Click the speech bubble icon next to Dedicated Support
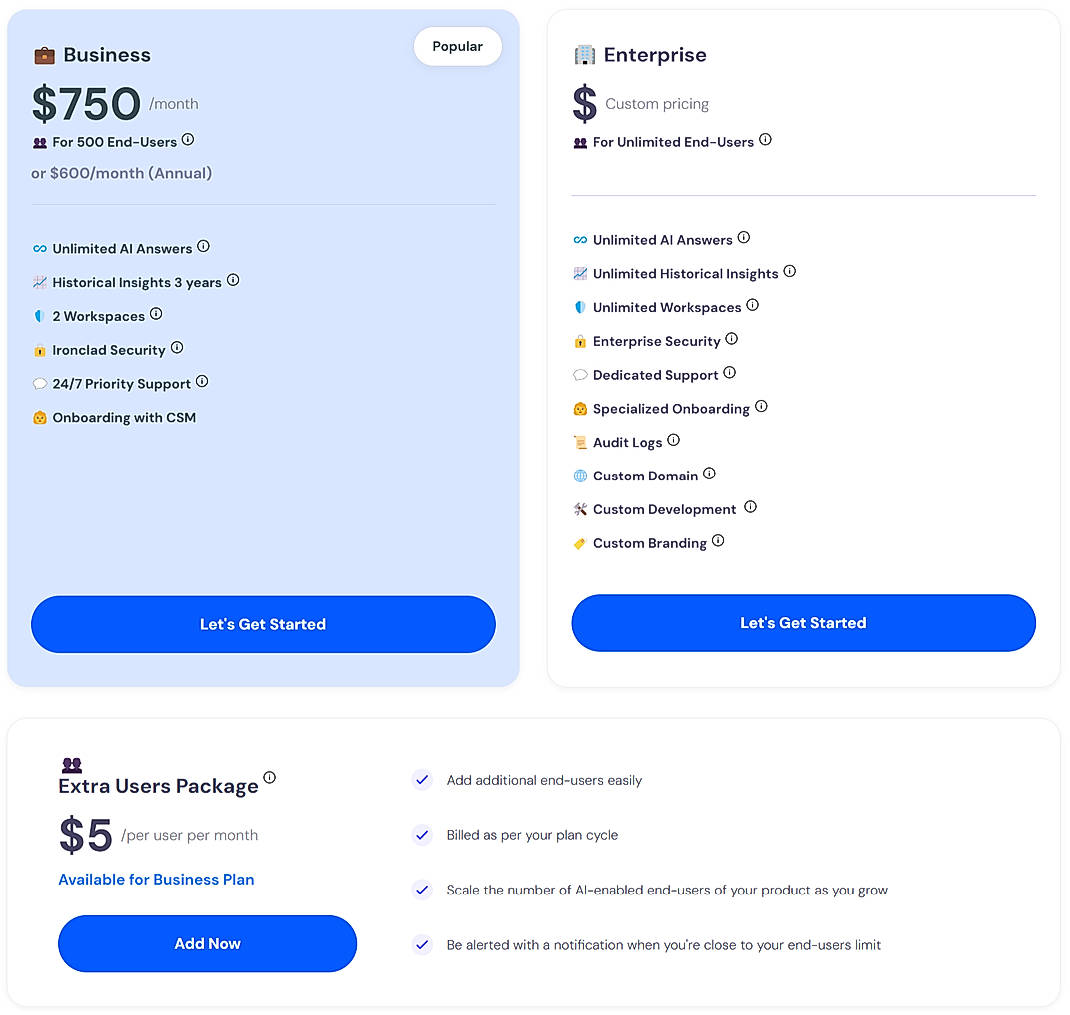Screen dimensions: 1070x1015 (579, 374)
